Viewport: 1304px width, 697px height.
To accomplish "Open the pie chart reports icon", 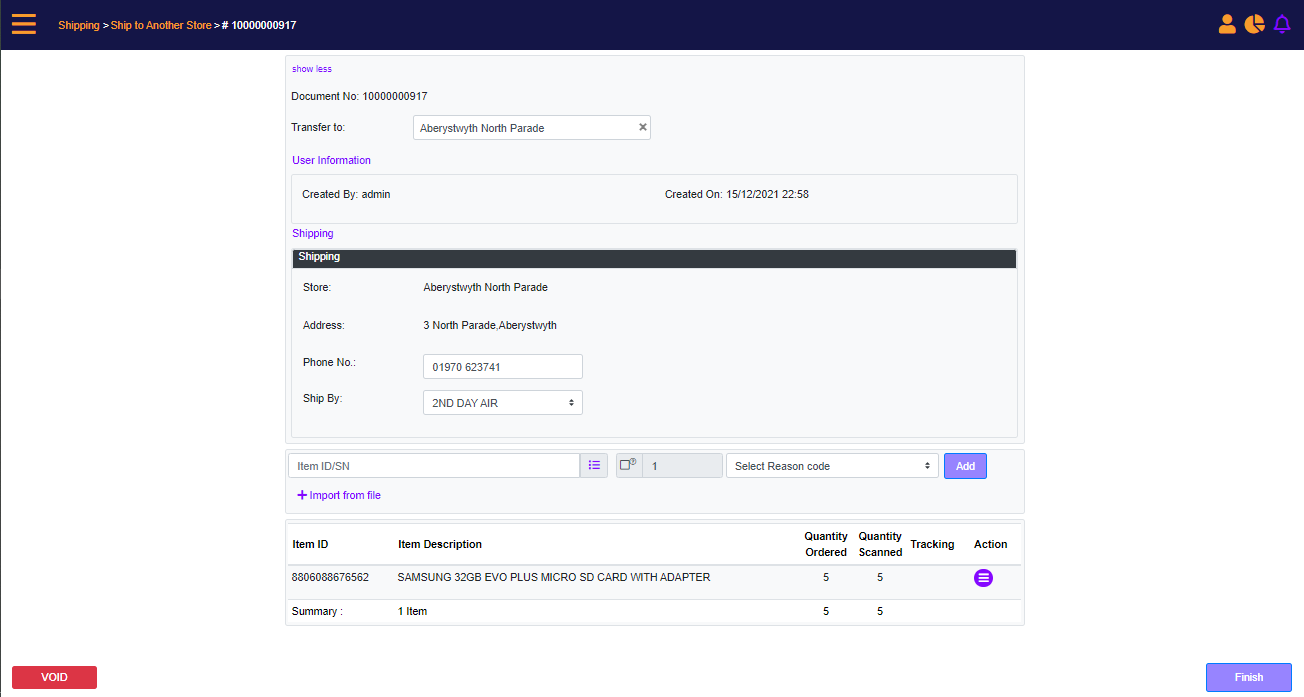I will click(x=1254, y=24).
